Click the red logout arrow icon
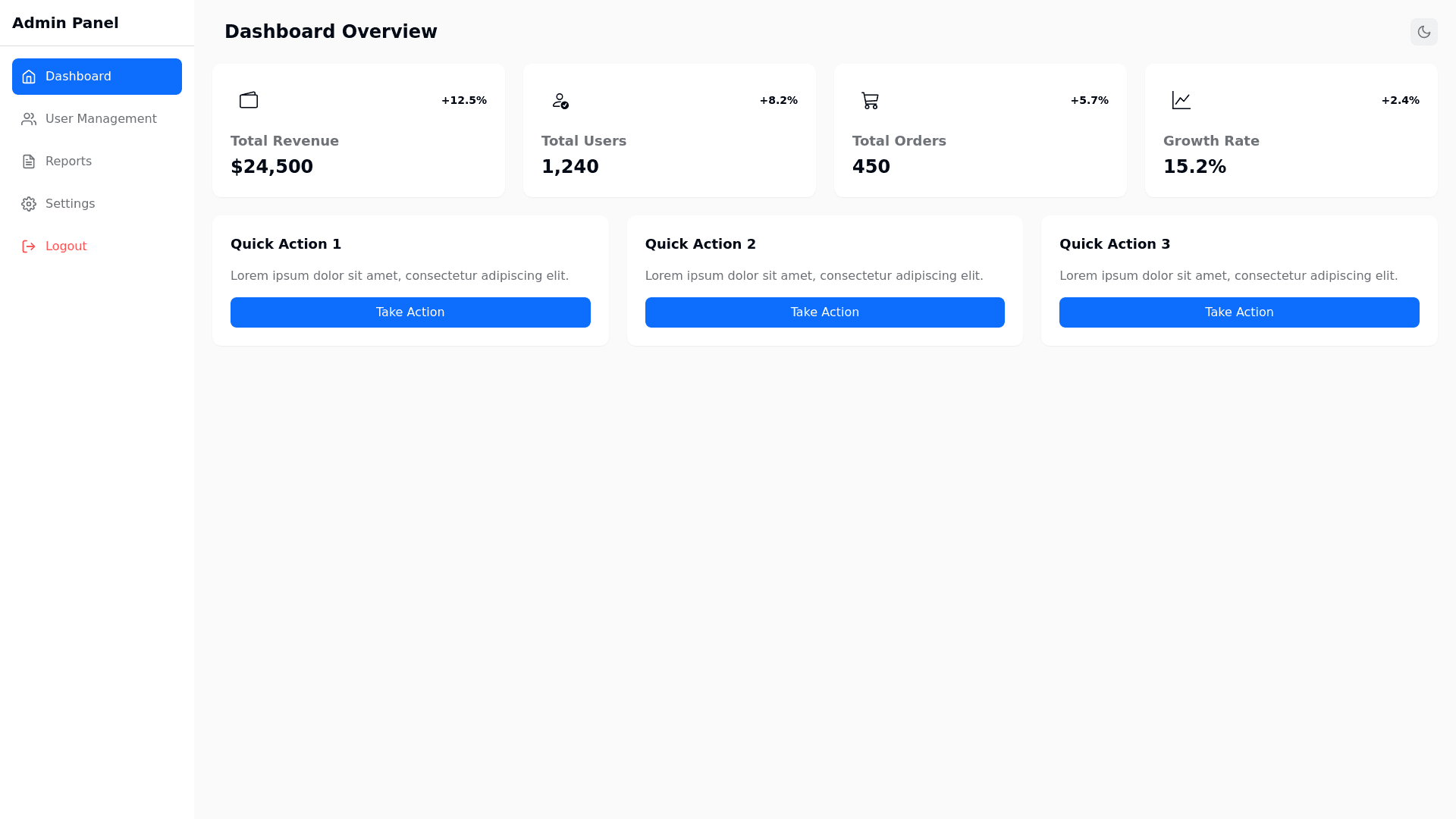This screenshot has height=819, width=1456. 29,246
